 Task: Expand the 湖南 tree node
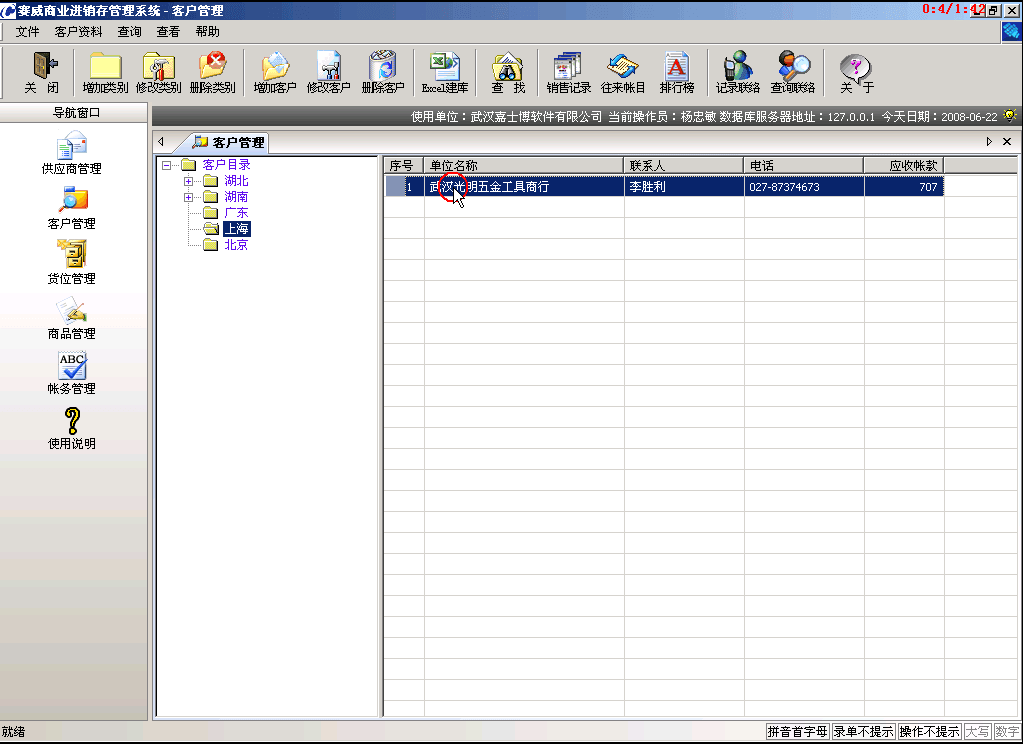[x=188, y=197]
